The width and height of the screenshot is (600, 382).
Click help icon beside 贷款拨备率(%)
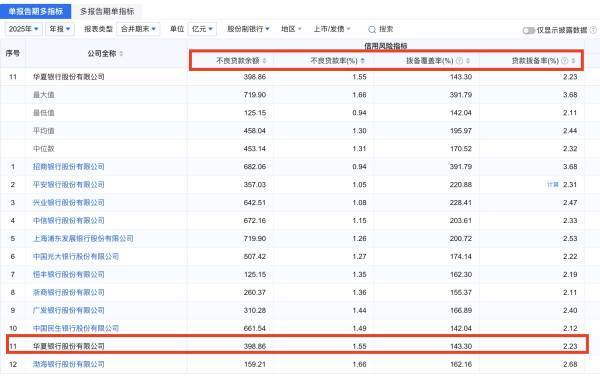click(x=564, y=61)
